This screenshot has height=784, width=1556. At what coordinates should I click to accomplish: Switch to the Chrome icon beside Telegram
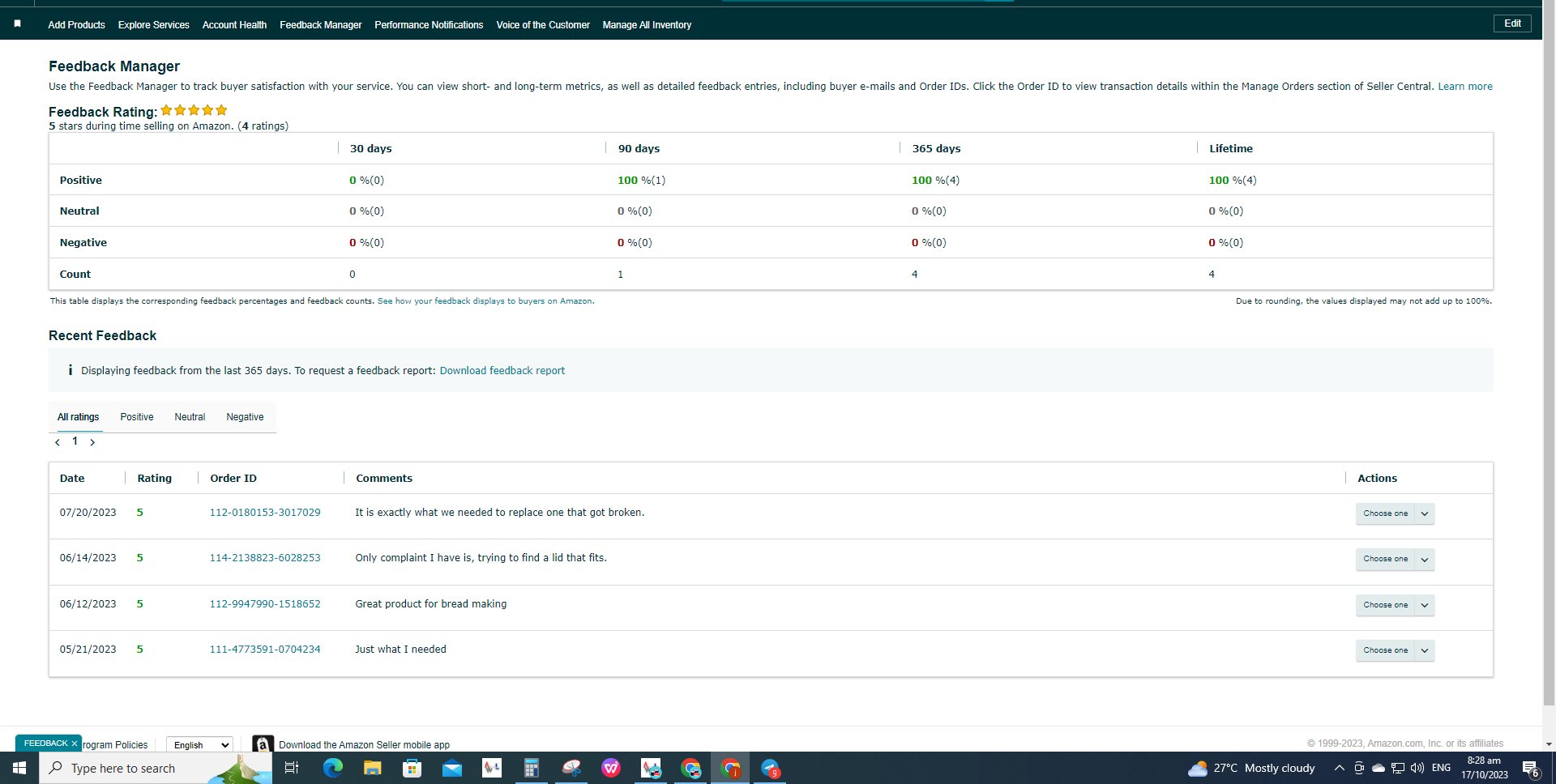(x=730, y=768)
